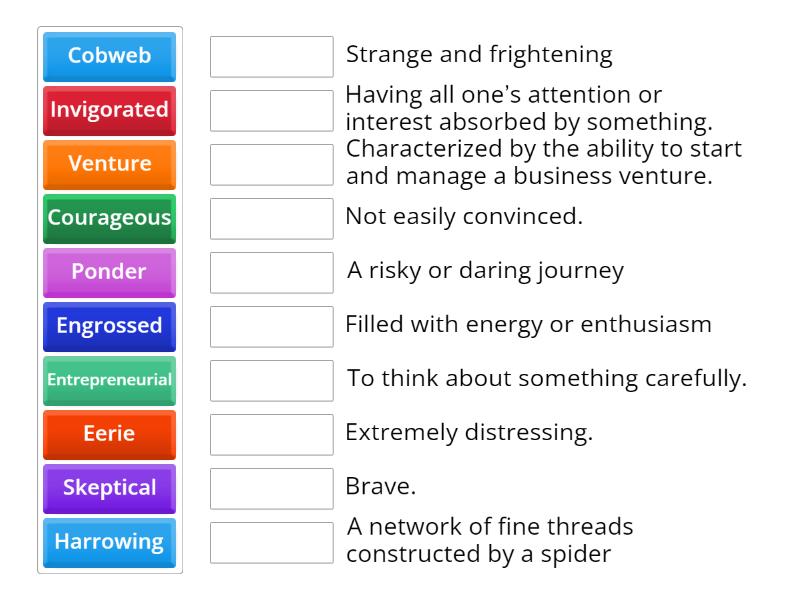
Task: Click the answer box beside 'Extremely distressing'
Action: tap(272, 434)
